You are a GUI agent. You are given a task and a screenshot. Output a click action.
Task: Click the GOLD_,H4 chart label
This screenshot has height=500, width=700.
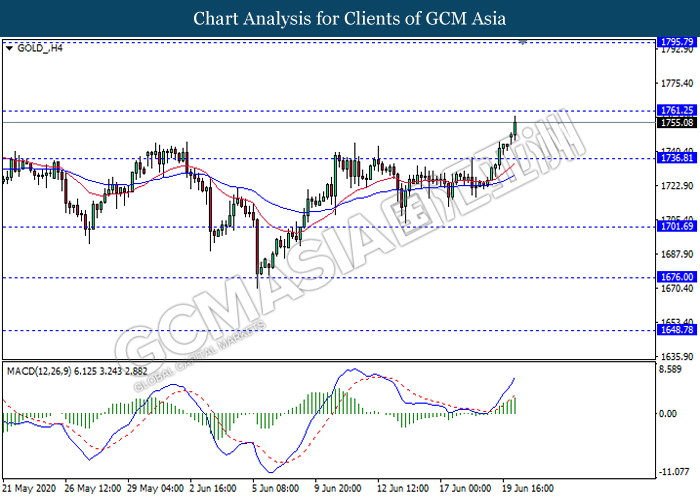[x=40, y=48]
